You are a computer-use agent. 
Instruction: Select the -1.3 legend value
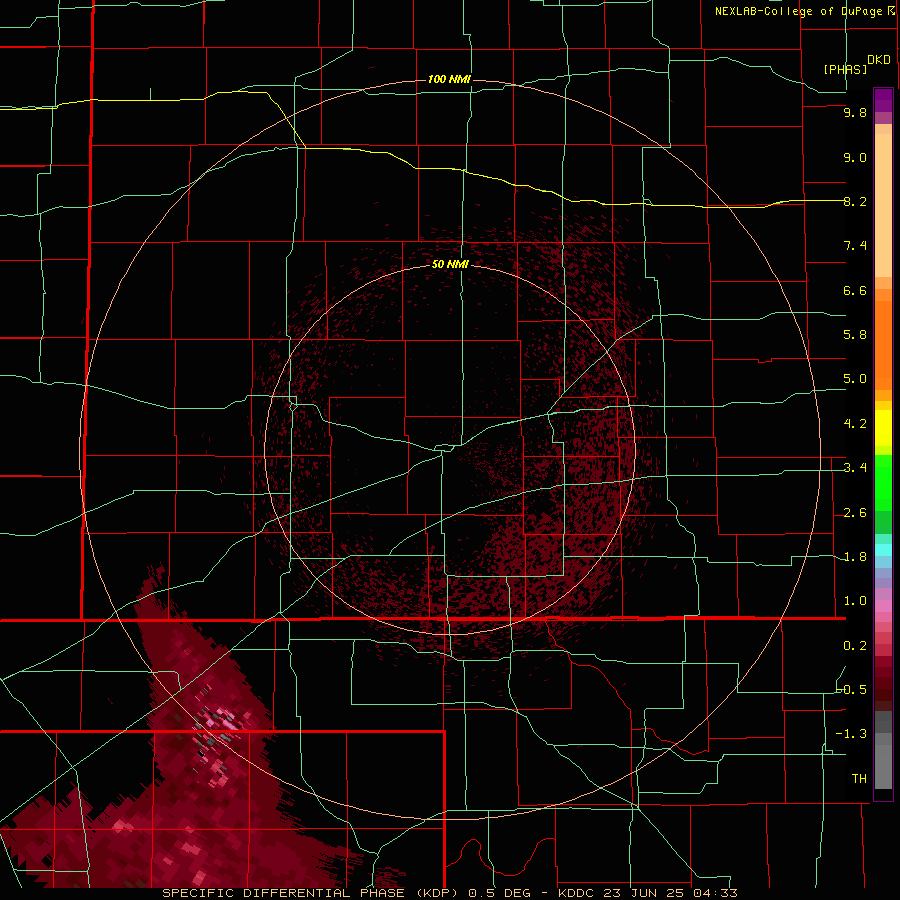point(852,734)
